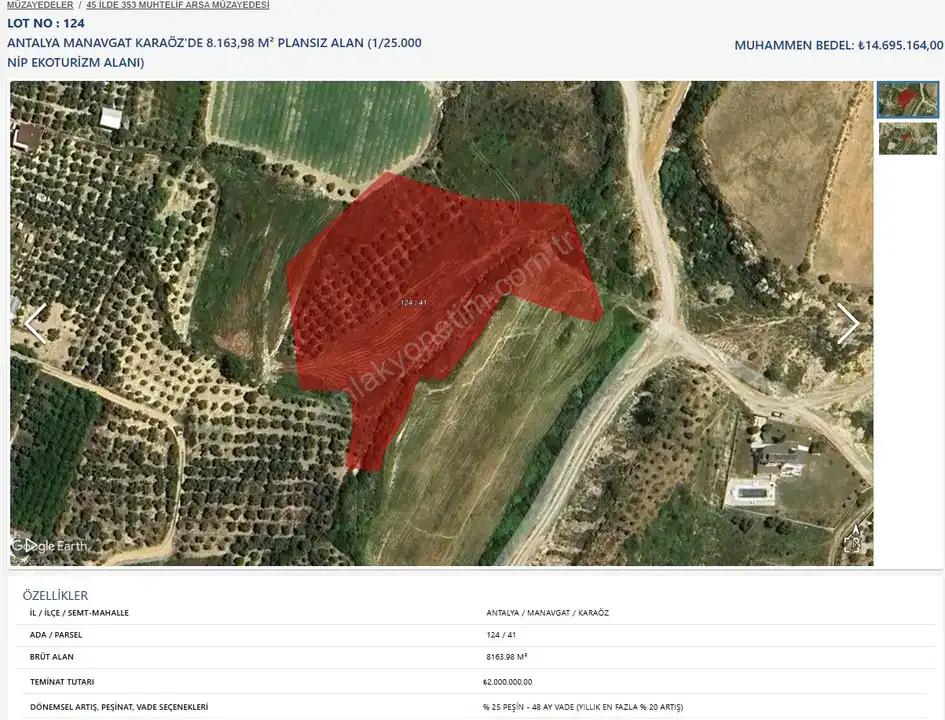Show the previous photo with left arrow
The height and width of the screenshot is (720, 945).
click(x=35, y=323)
